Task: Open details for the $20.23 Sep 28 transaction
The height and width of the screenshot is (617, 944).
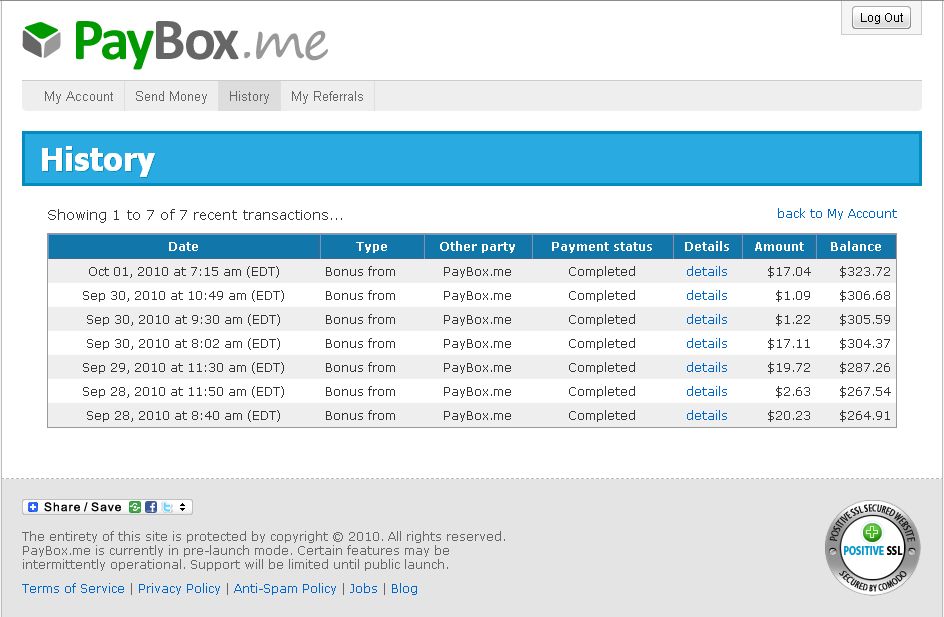Action: point(706,415)
